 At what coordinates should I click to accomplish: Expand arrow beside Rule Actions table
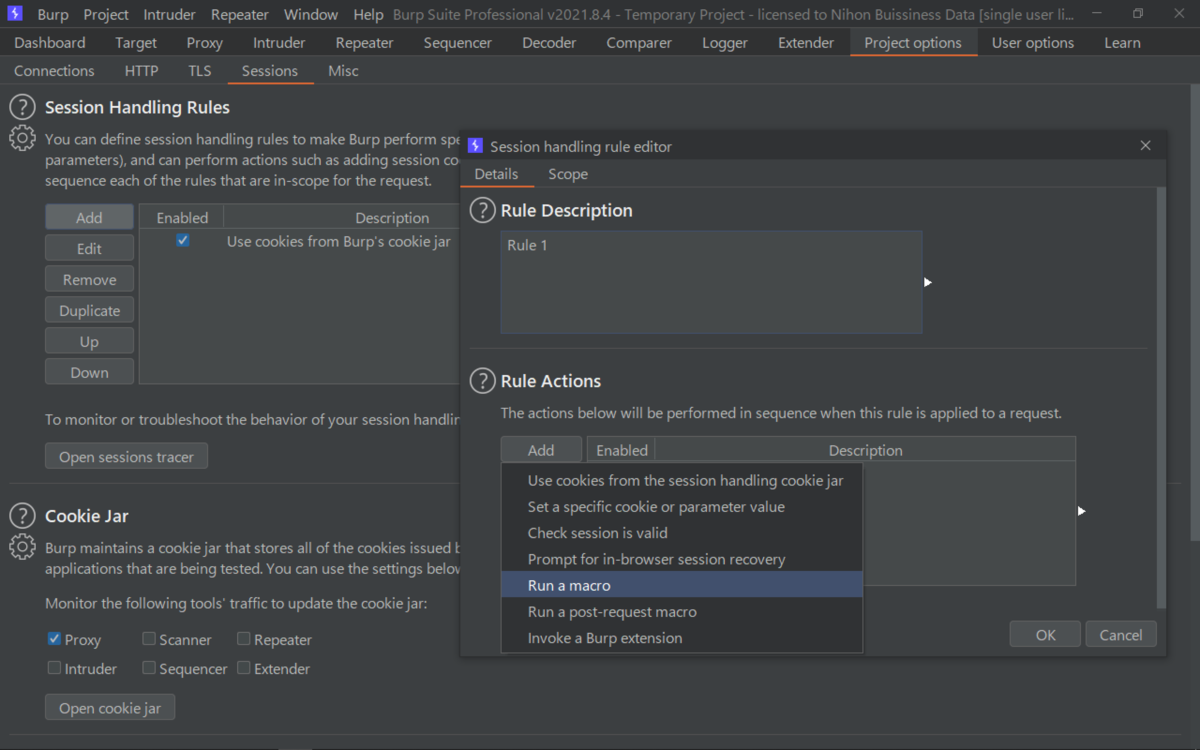pos(1081,511)
